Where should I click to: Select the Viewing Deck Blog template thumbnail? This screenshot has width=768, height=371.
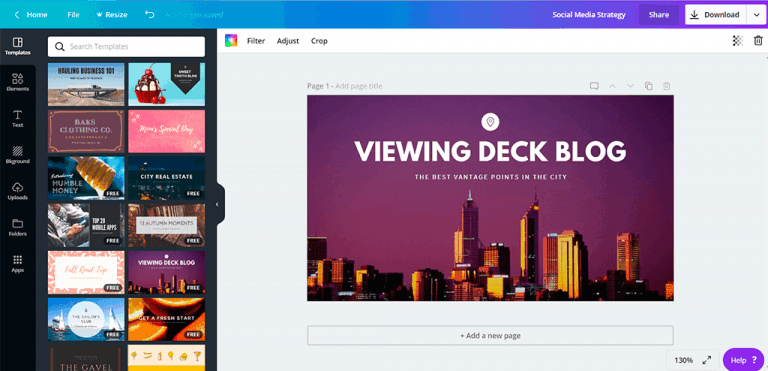coord(167,272)
